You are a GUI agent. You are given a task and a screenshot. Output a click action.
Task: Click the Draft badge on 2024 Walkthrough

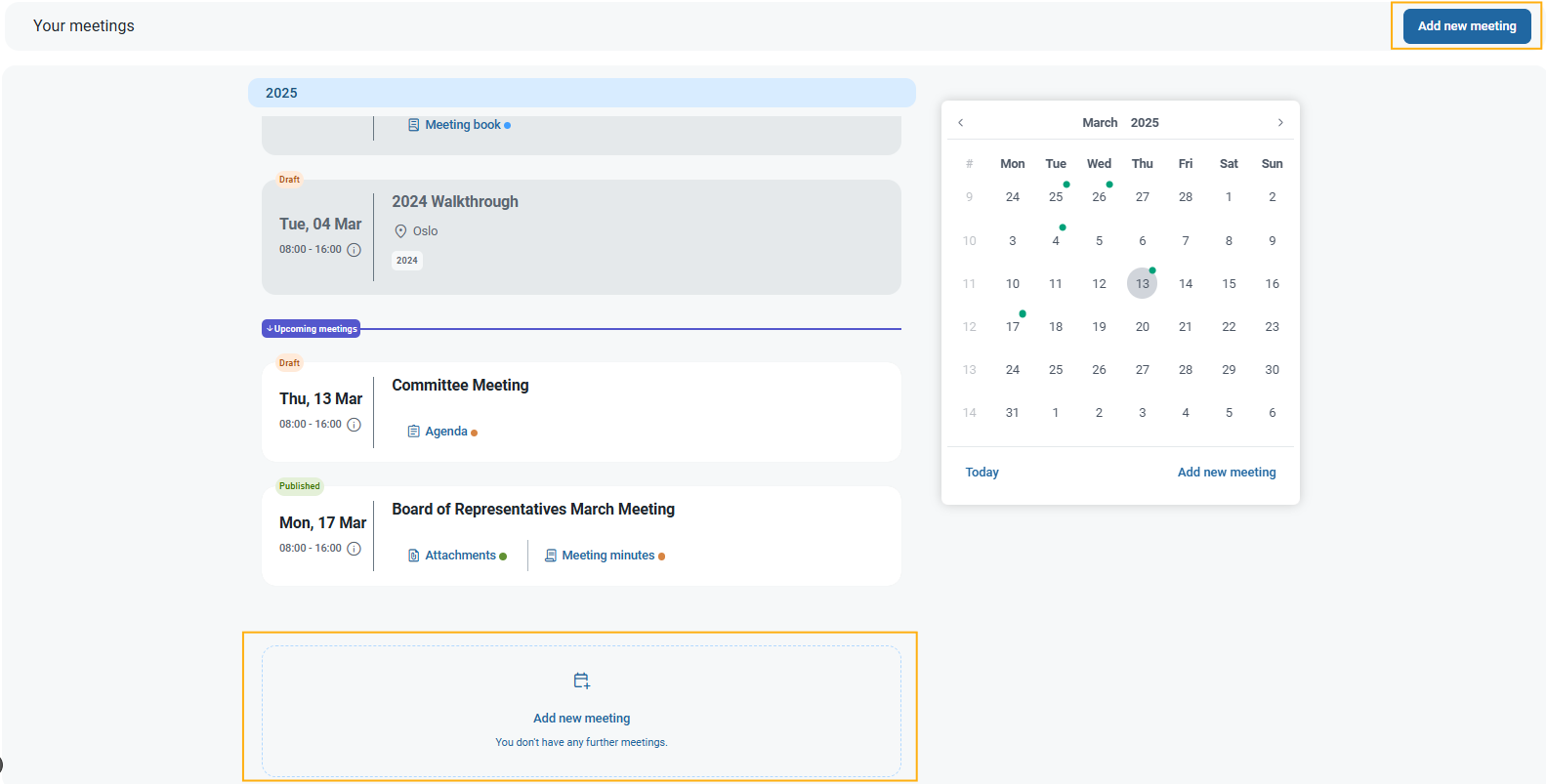[x=289, y=180]
